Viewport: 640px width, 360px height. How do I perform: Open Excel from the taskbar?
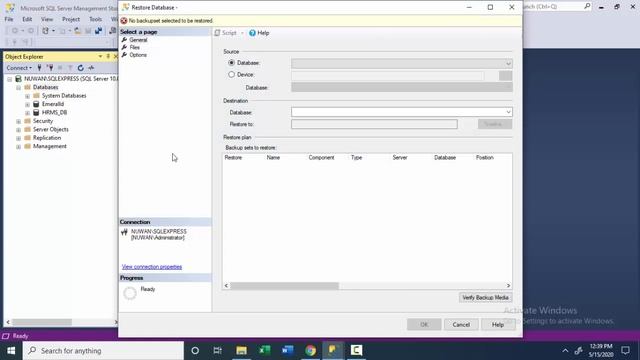point(264,350)
